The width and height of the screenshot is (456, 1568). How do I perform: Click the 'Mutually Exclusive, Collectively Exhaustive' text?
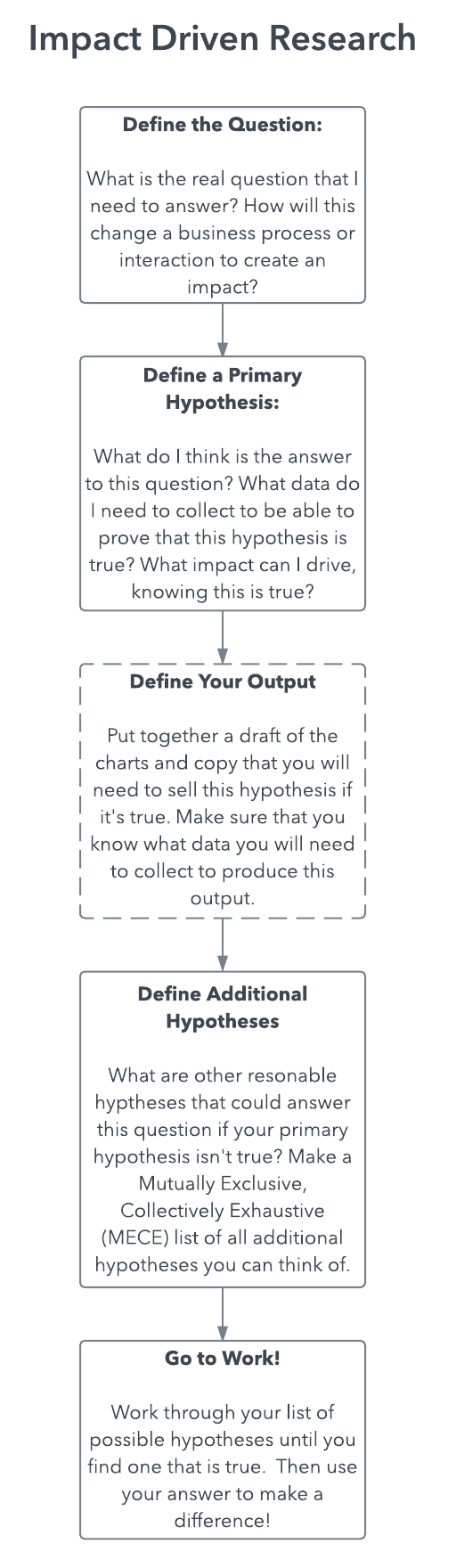[223, 1197]
